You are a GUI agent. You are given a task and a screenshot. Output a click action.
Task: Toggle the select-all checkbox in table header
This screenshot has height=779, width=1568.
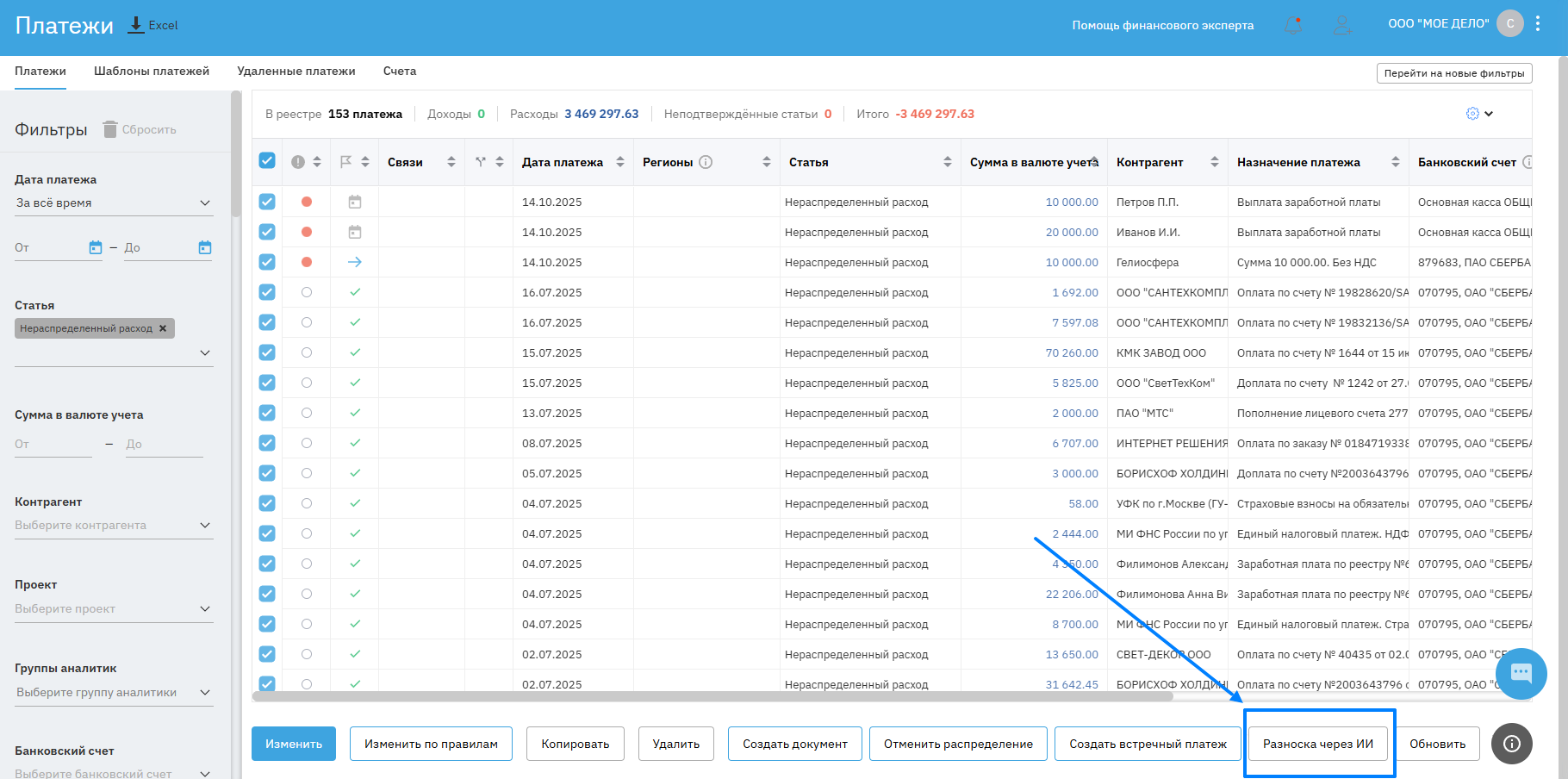pos(267,161)
